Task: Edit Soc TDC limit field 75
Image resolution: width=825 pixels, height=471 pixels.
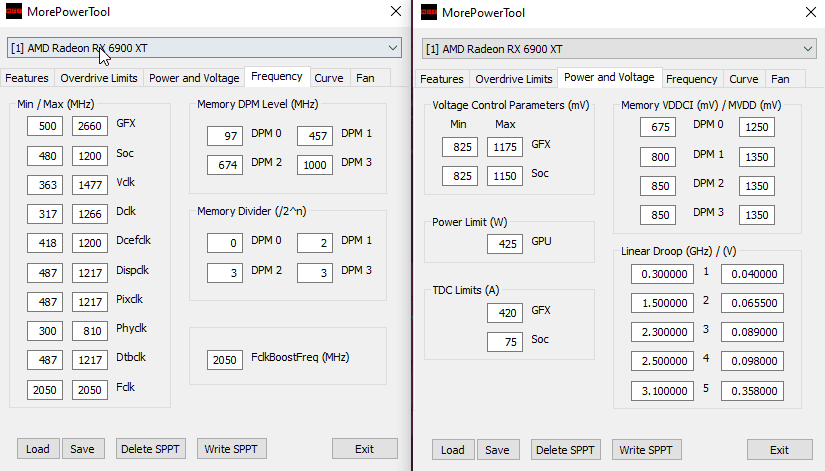Action: point(505,342)
